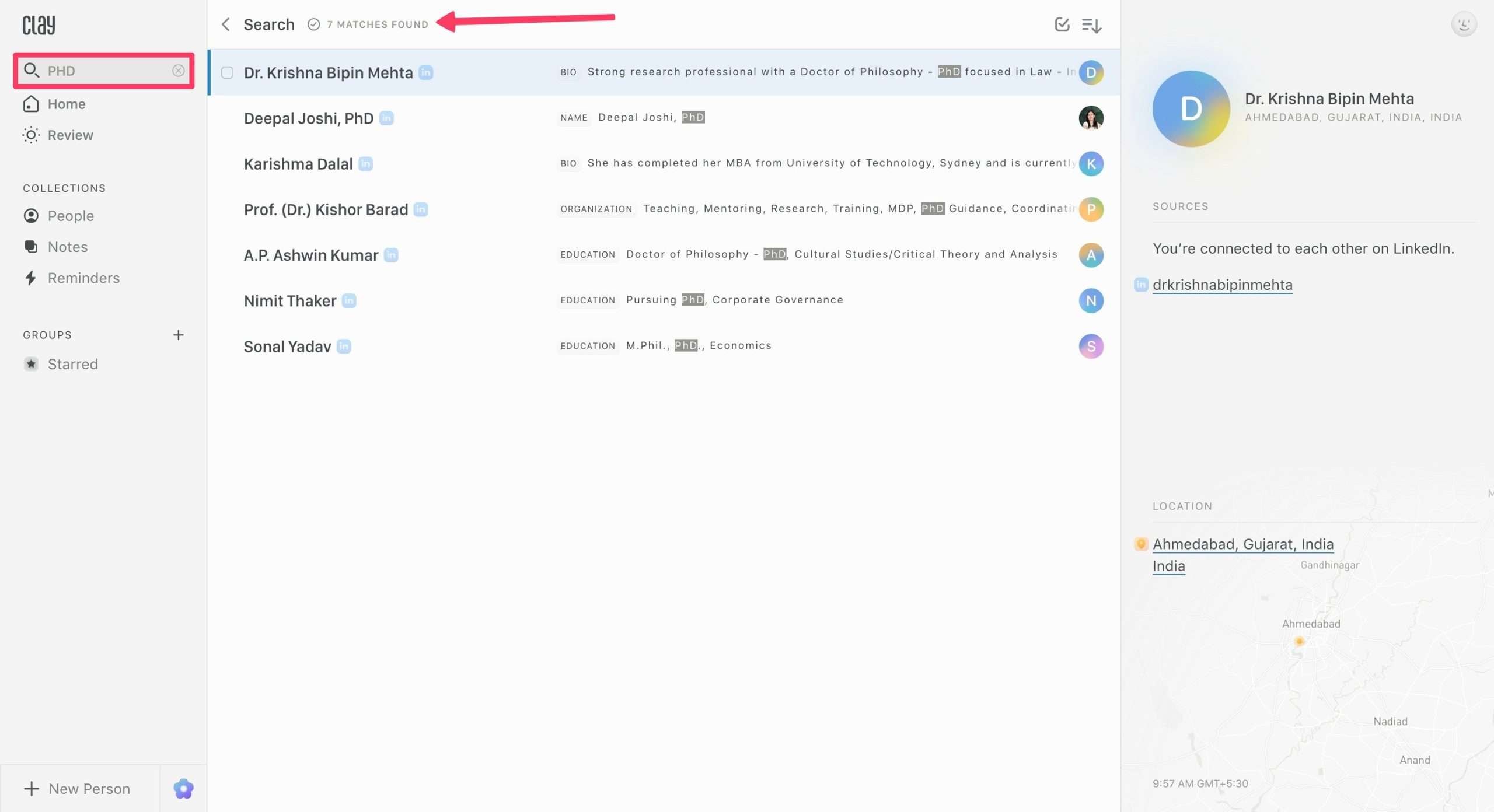Open Nimit Thaker result

click(x=664, y=300)
